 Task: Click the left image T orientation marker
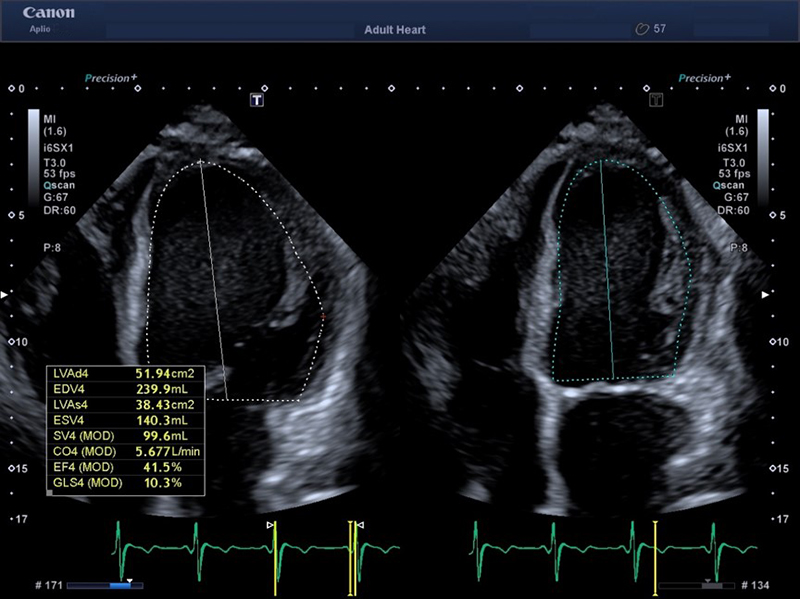(257, 100)
